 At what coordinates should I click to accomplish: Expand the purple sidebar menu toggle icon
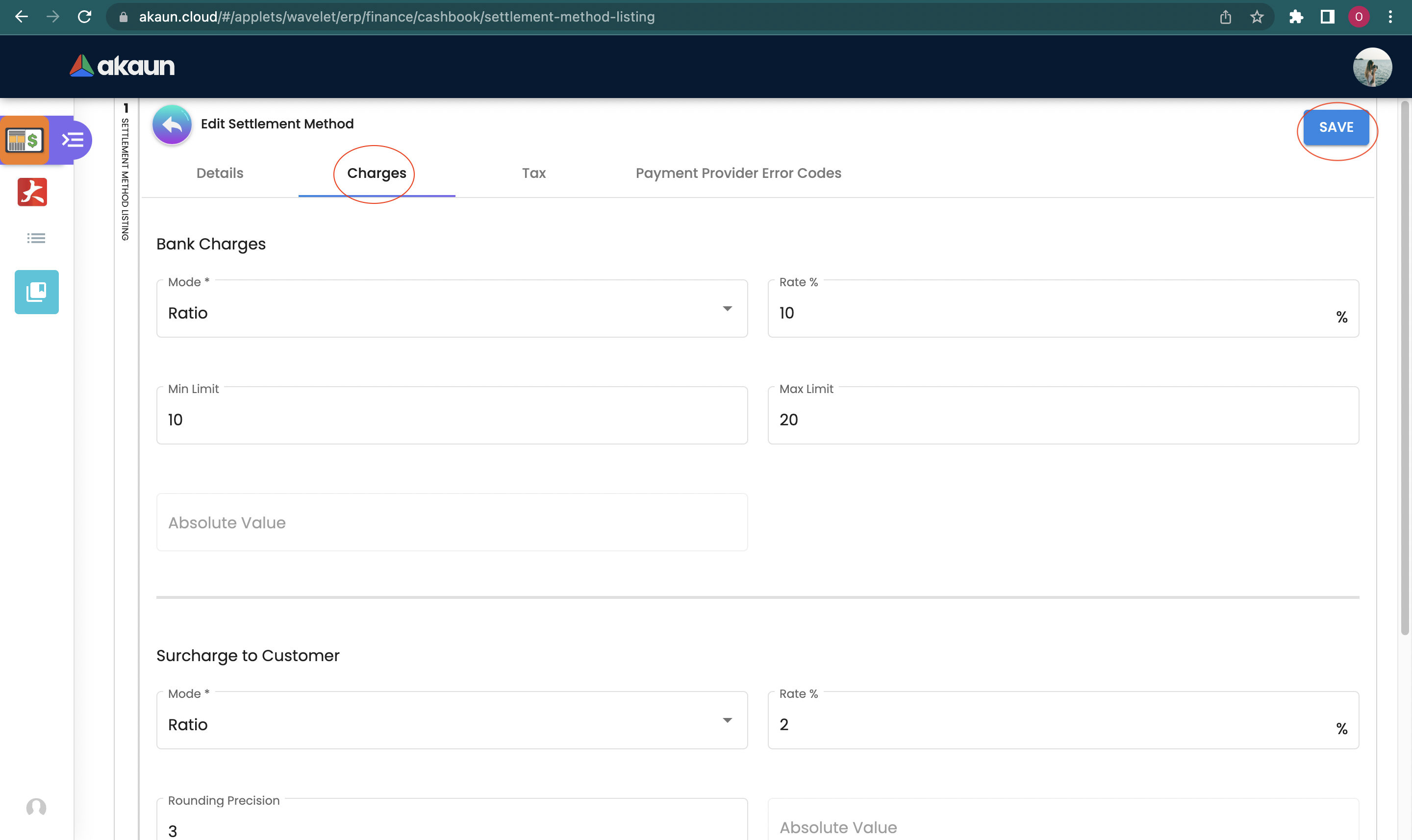[x=73, y=140]
